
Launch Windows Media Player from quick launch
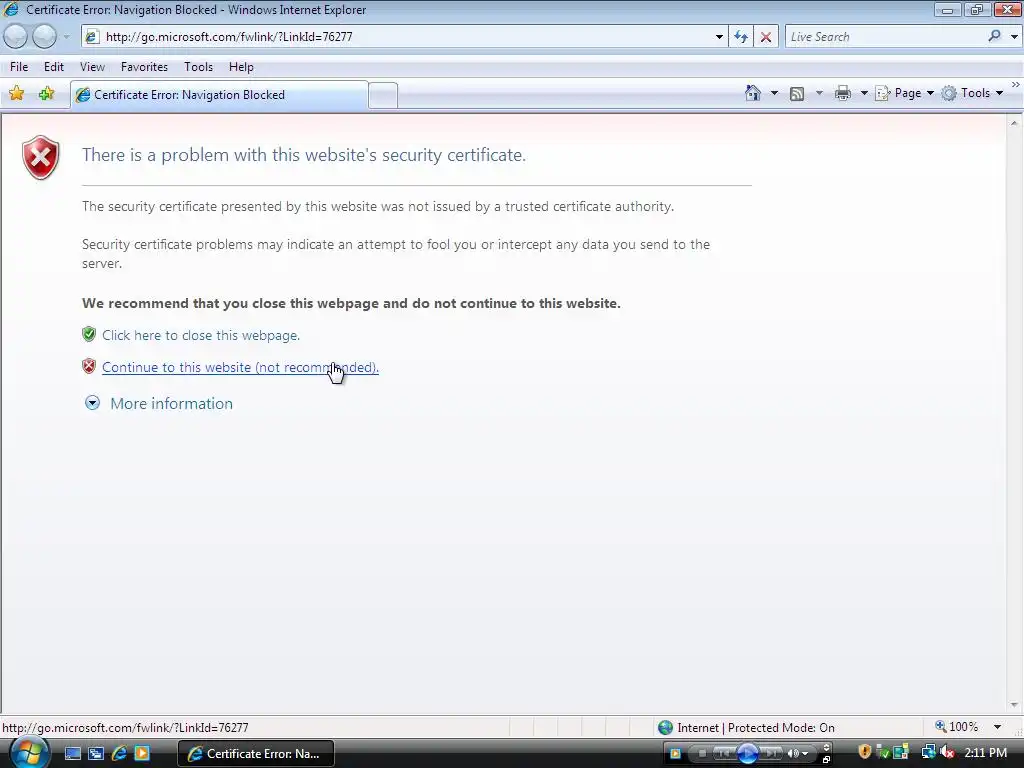(x=142, y=754)
